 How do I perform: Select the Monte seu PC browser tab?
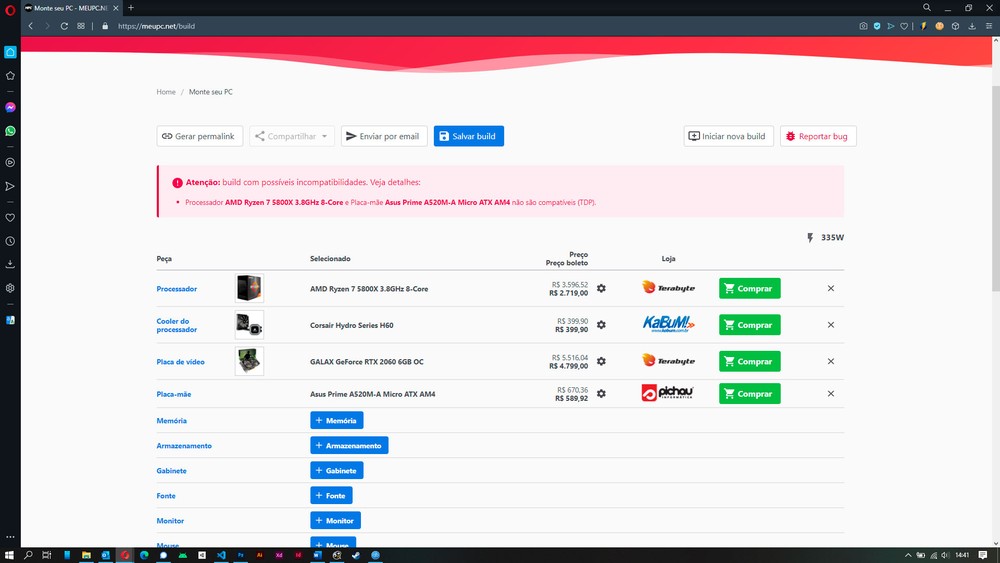pyautogui.click(x=70, y=8)
